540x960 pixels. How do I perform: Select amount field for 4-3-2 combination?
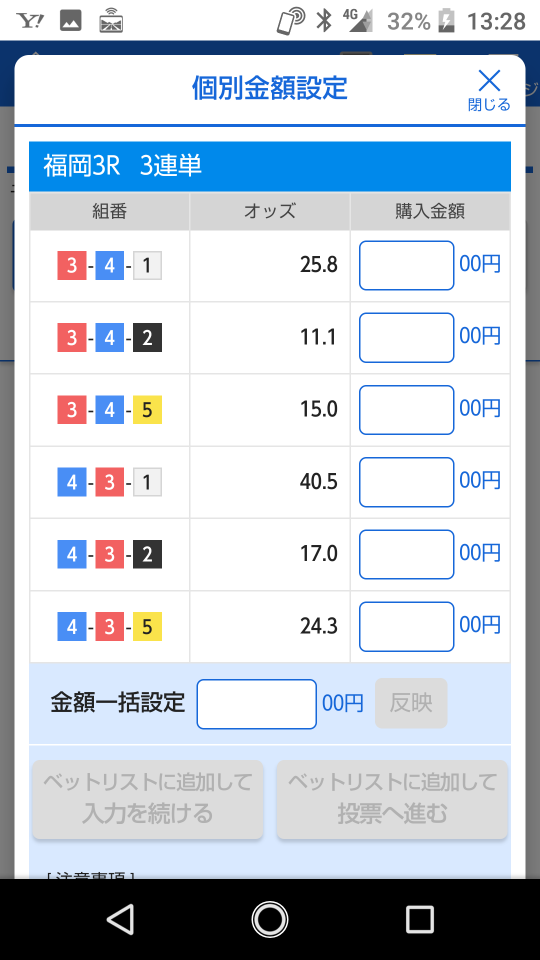pos(407,554)
